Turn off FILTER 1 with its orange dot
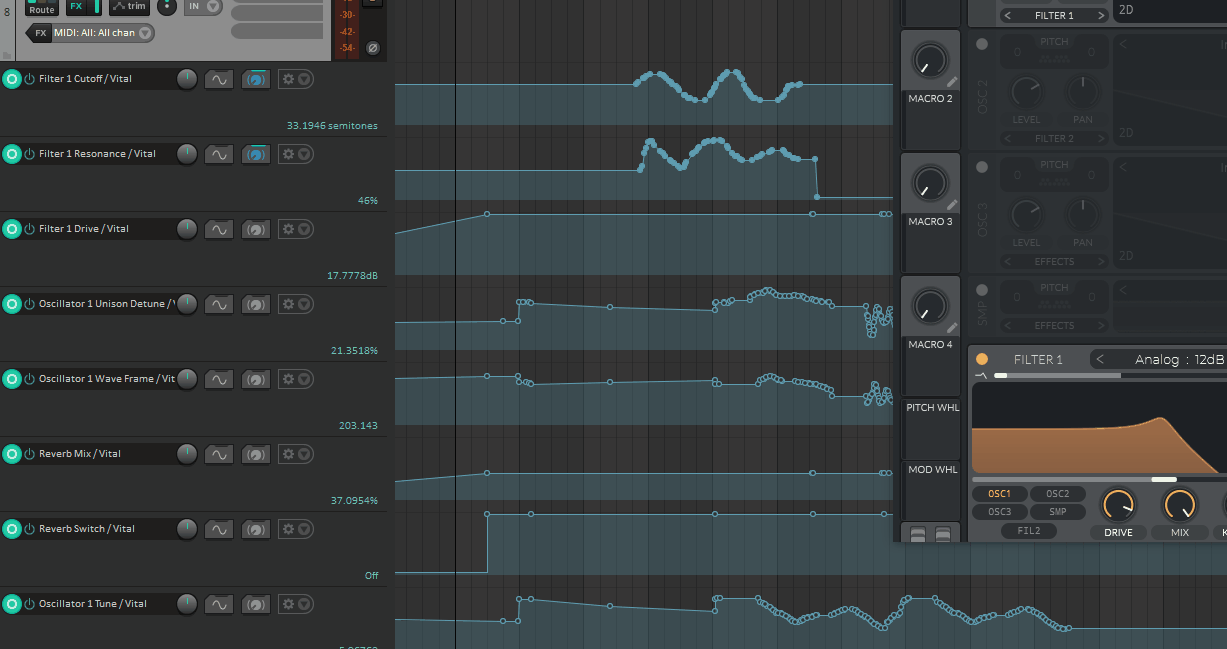This screenshot has height=649, width=1227. pyautogui.click(x=981, y=359)
